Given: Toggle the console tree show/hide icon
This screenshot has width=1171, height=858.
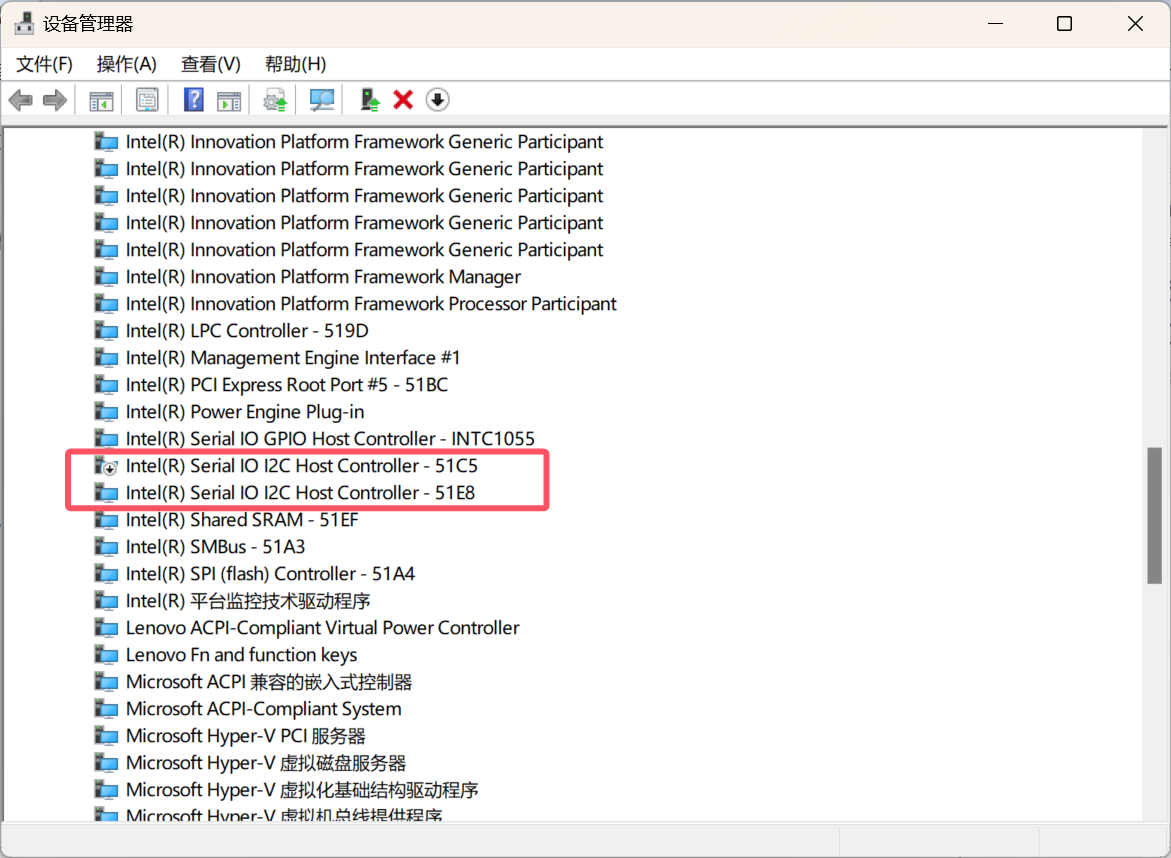Looking at the screenshot, I should [101, 100].
